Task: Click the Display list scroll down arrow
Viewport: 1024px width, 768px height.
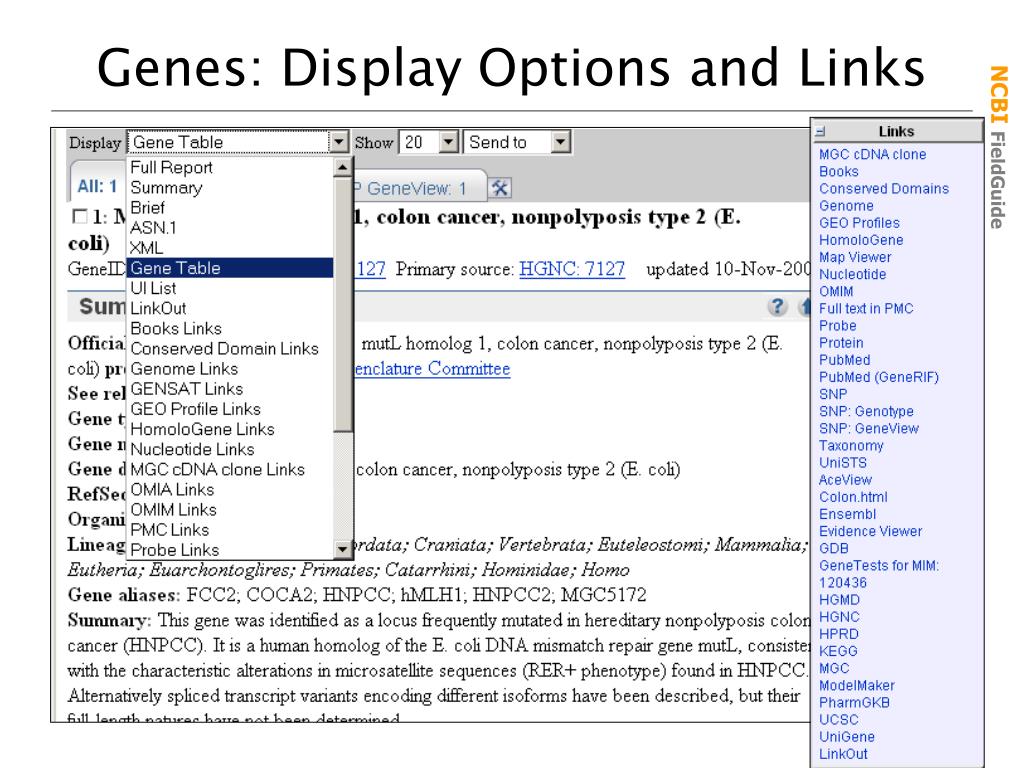Action: 342,549
